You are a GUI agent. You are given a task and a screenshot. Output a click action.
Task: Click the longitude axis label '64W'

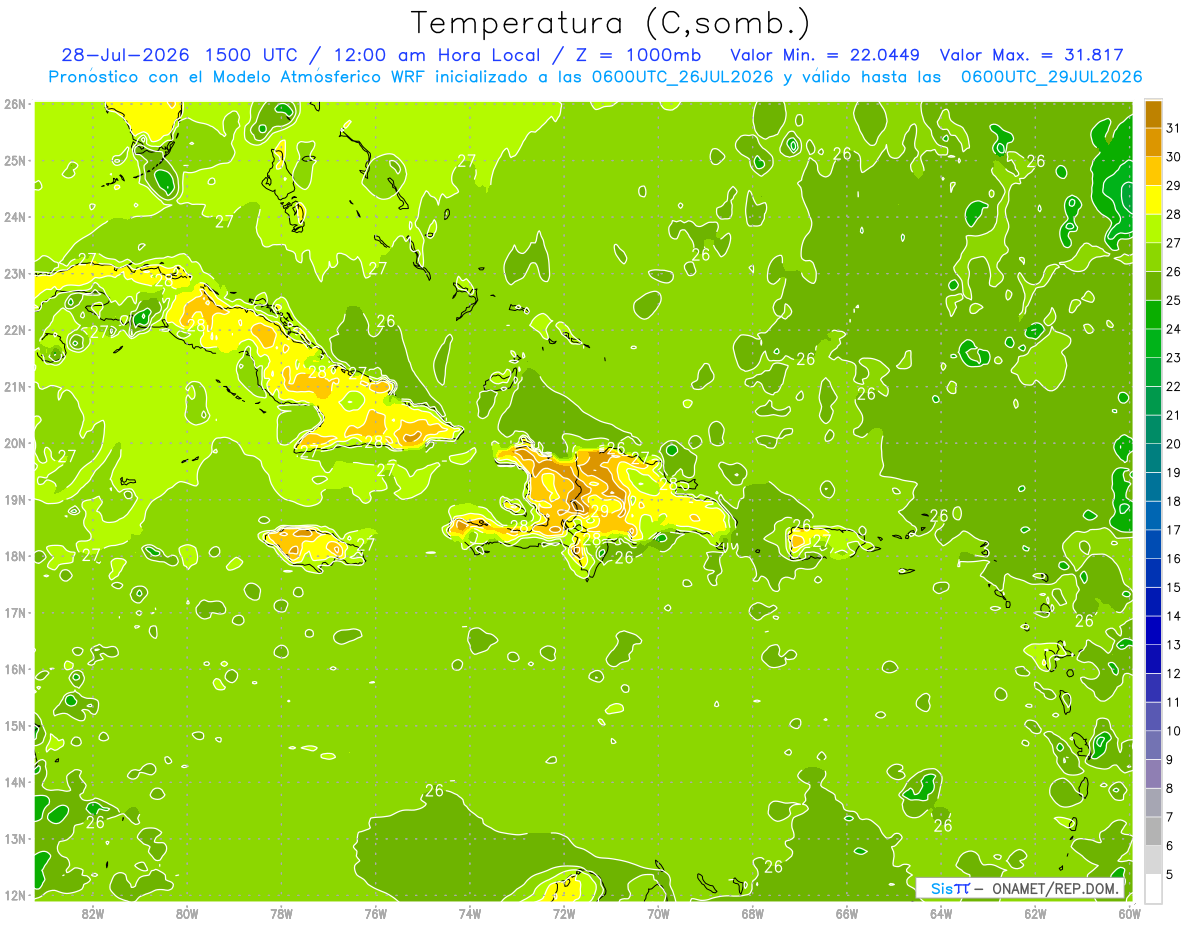[x=941, y=913]
